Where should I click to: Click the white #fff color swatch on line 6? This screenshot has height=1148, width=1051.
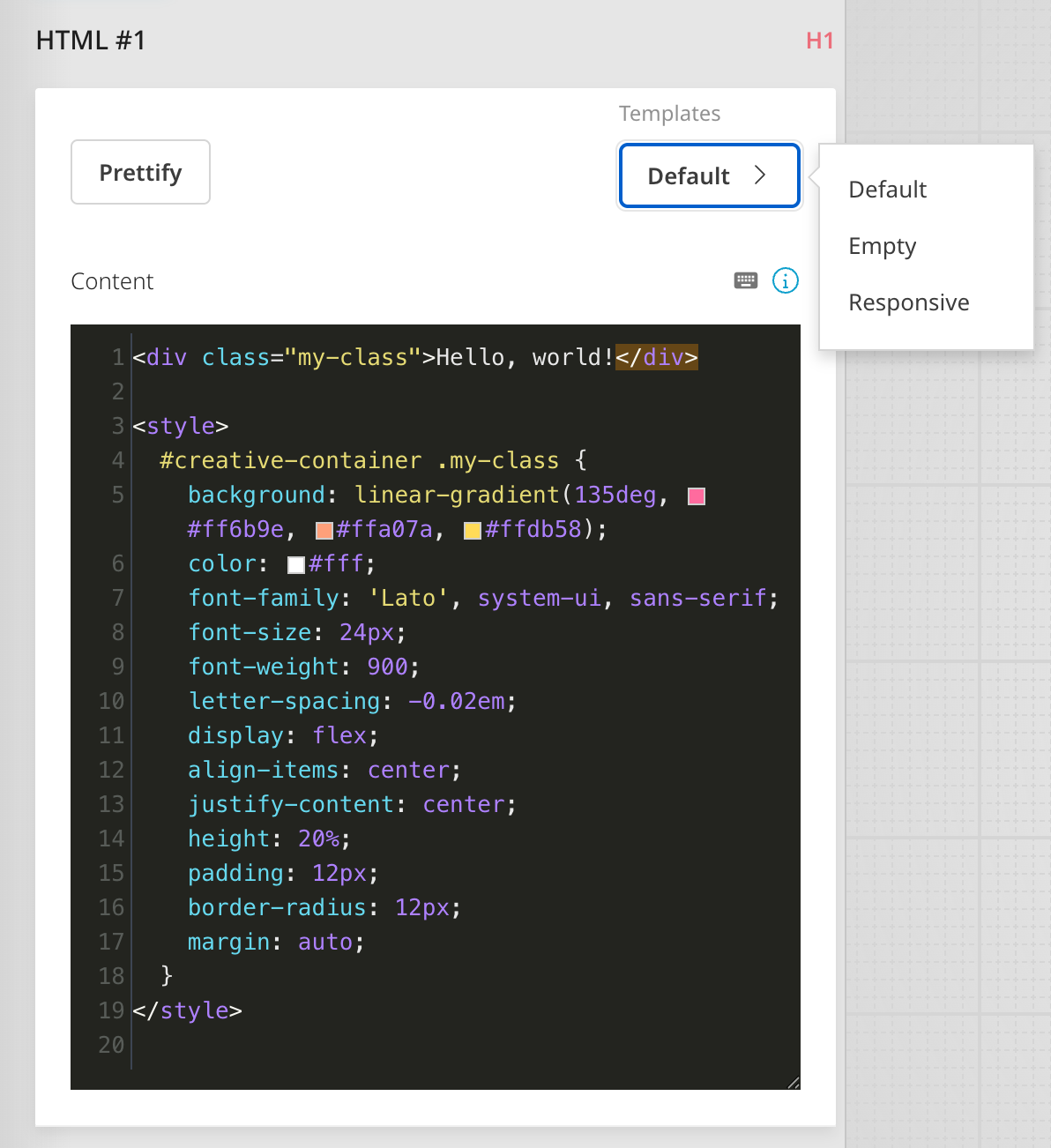295,564
